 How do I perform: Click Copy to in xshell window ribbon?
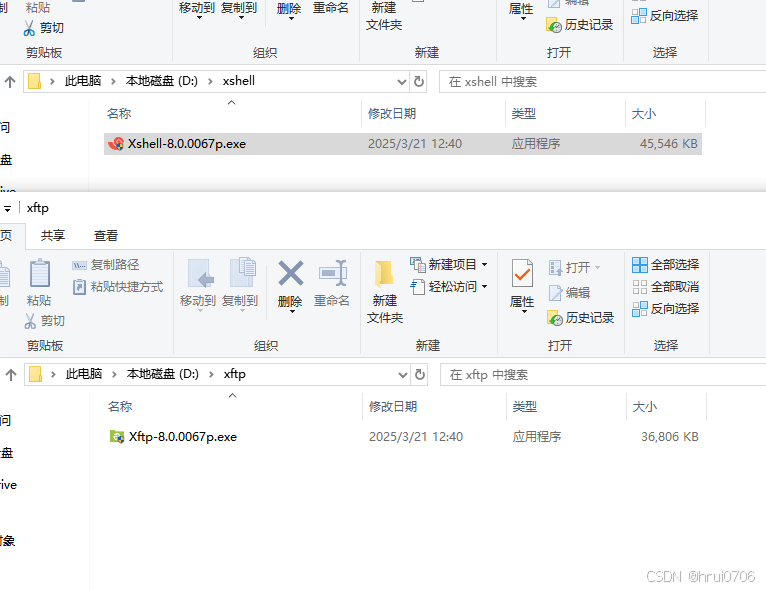click(239, 9)
